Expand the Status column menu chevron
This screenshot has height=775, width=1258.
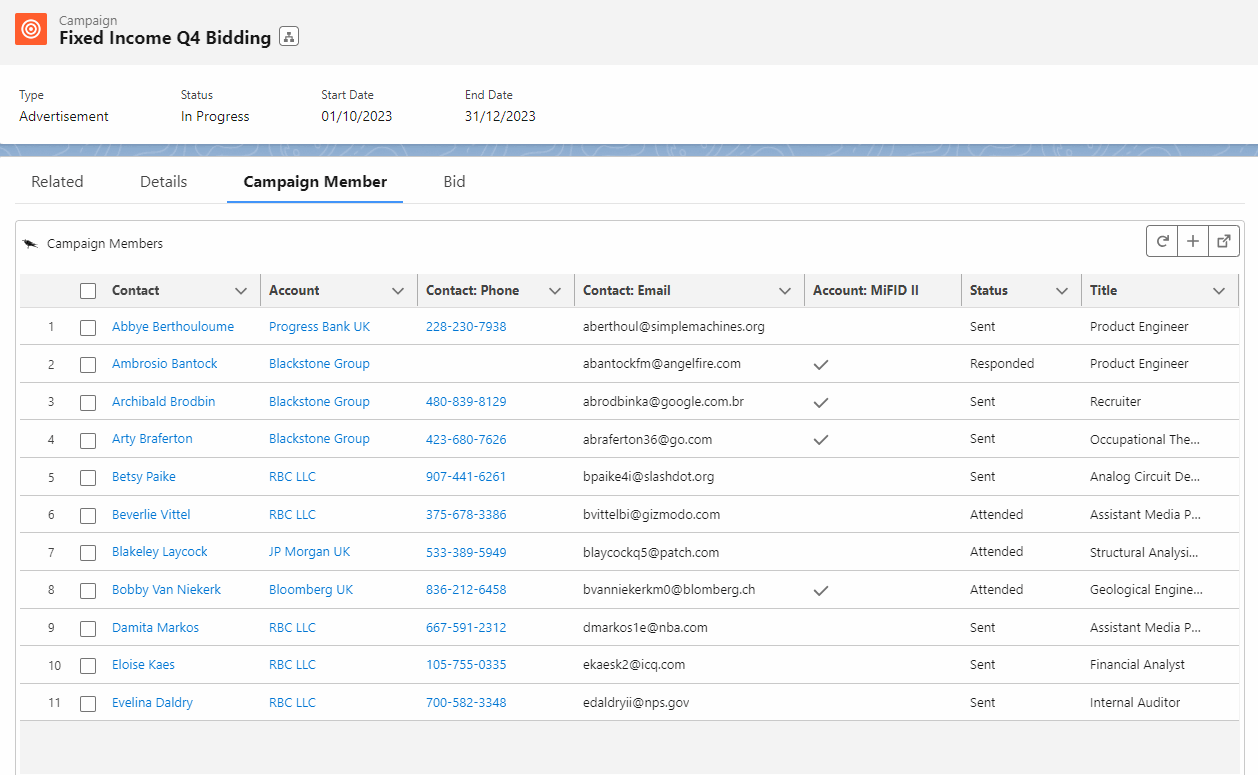(1062, 291)
